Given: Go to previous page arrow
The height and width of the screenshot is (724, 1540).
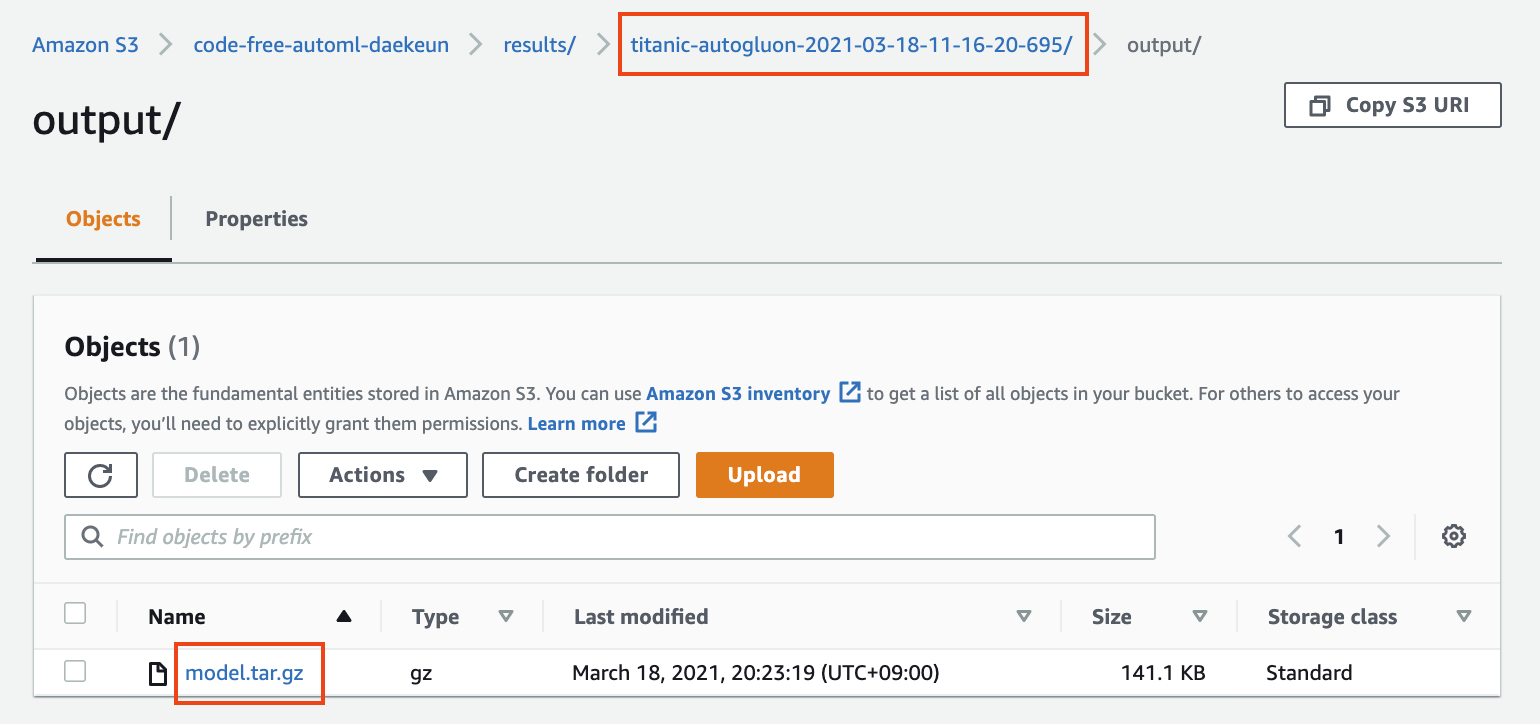Looking at the screenshot, I should coord(1294,537).
